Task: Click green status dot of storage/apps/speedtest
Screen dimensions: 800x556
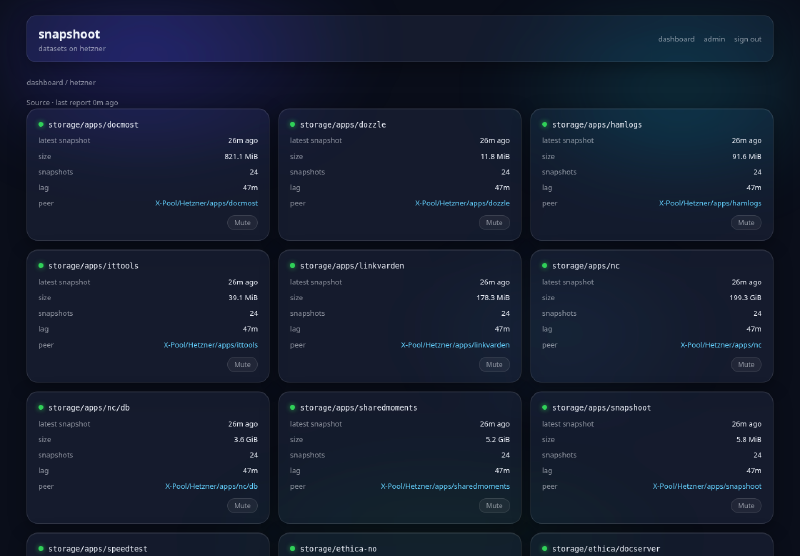Action: click(x=41, y=548)
